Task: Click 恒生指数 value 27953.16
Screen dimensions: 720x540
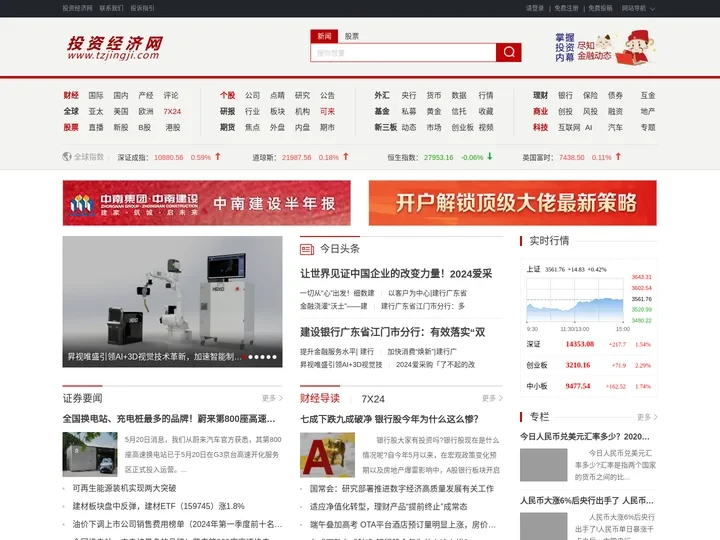Action: pos(439,158)
